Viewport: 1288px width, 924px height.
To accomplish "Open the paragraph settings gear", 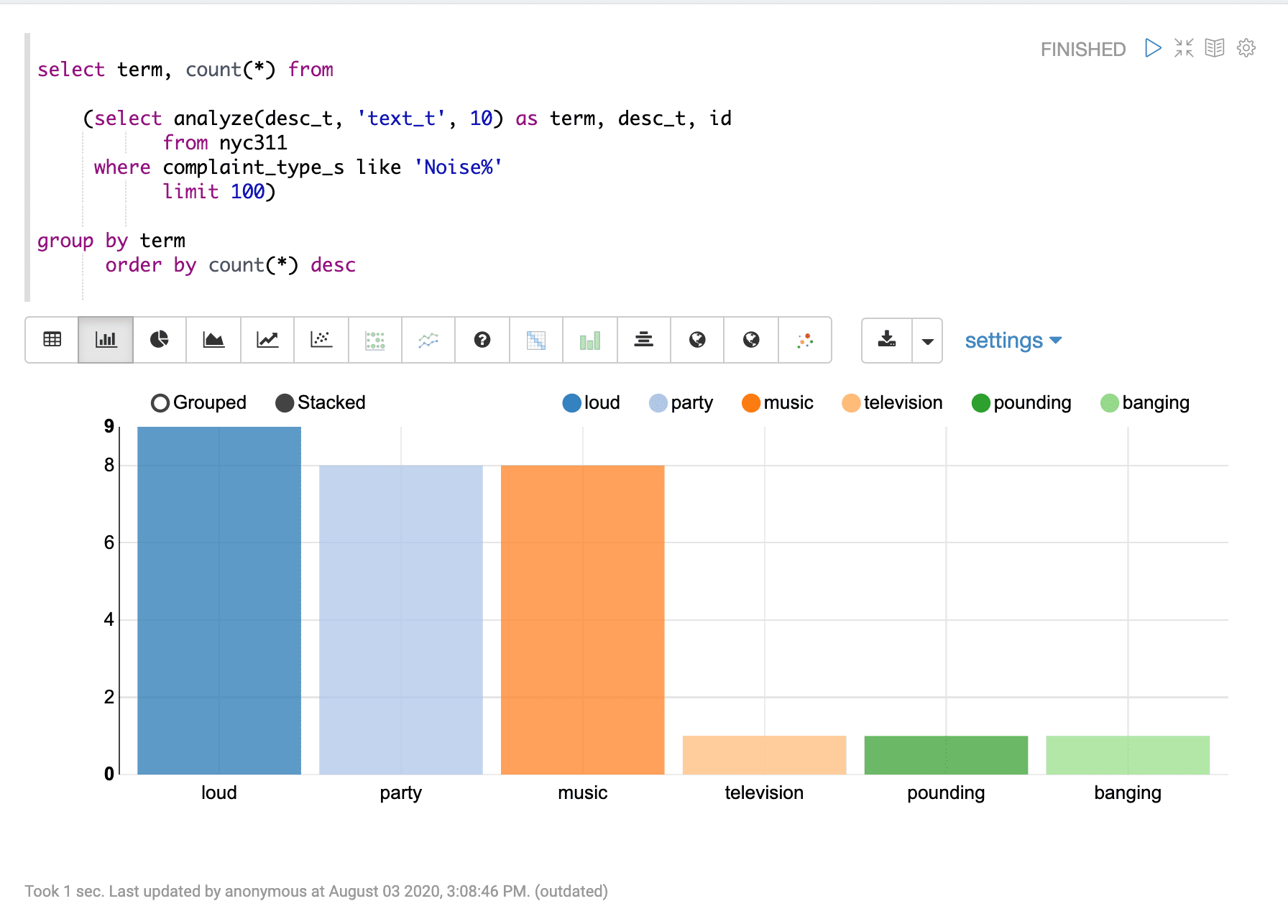I will (1246, 48).
